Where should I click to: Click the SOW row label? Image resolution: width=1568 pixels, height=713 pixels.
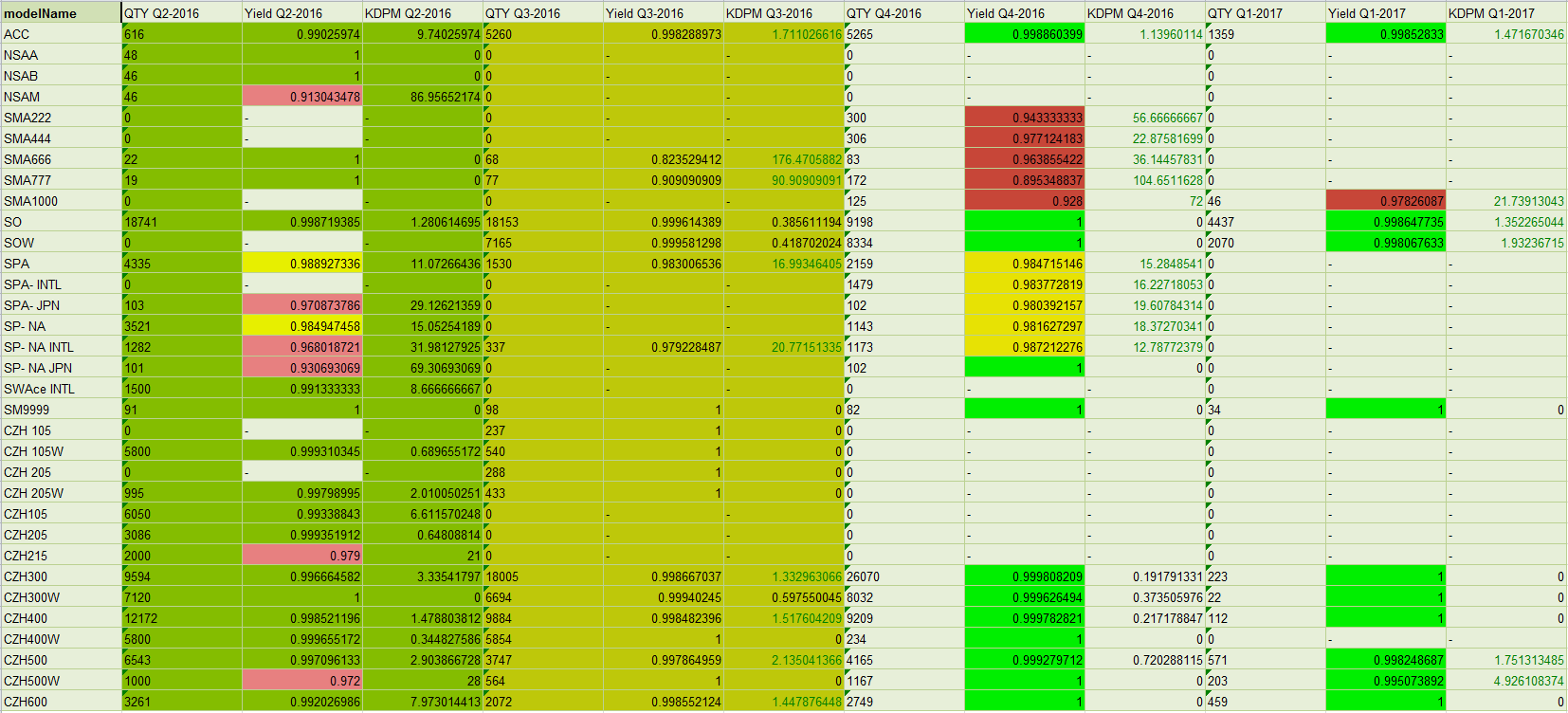coord(61,243)
